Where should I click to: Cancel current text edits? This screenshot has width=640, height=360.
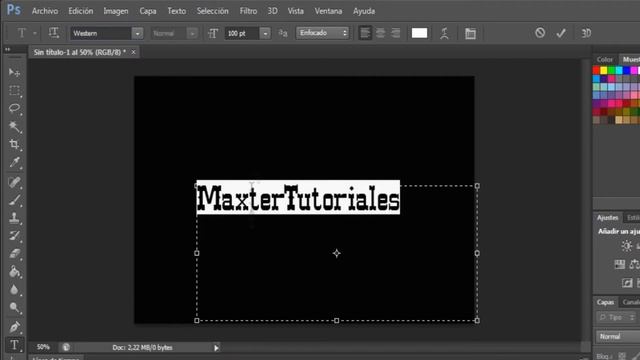click(540, 33)
